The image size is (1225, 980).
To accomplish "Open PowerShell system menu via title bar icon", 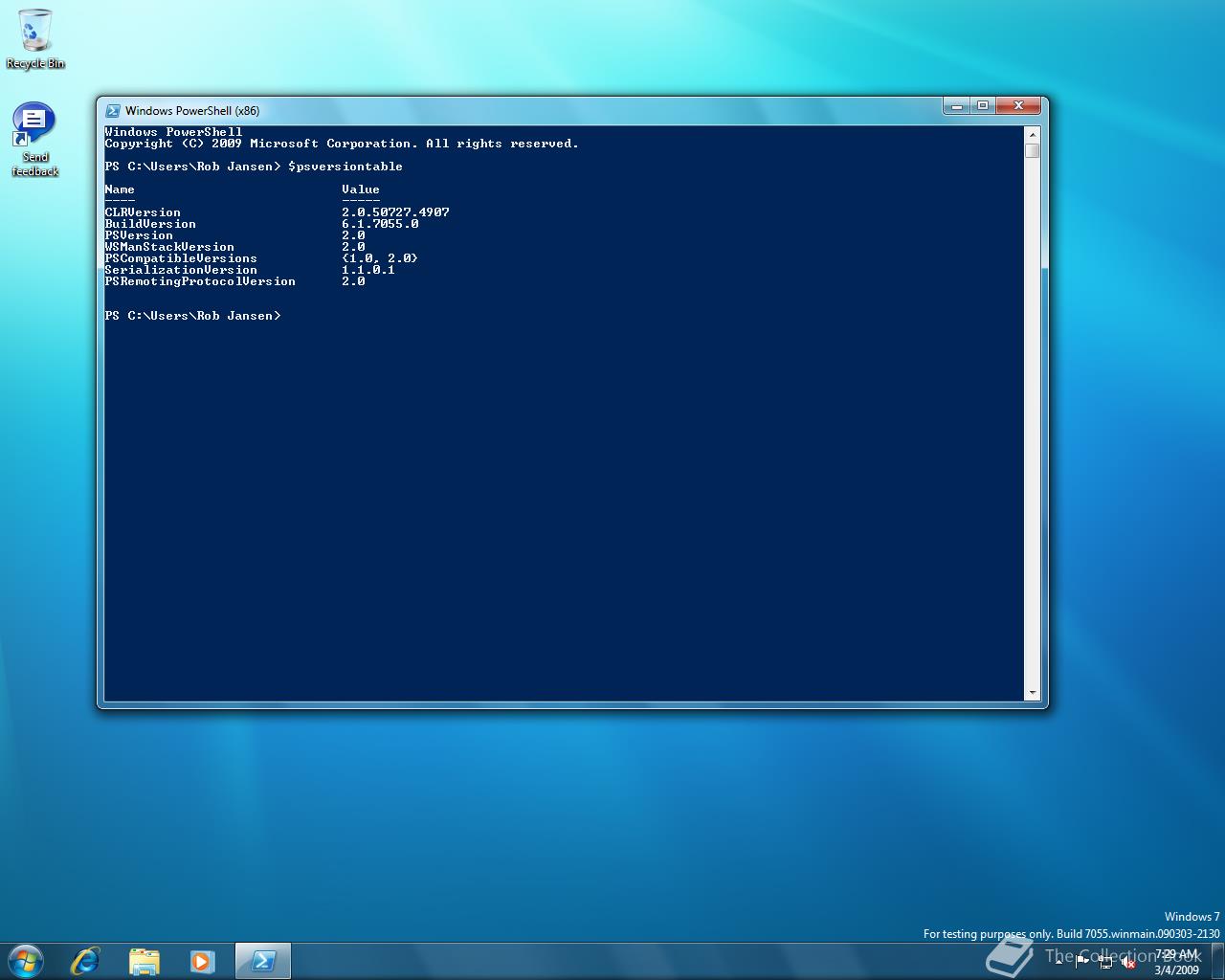I will [x=113, y=111].
